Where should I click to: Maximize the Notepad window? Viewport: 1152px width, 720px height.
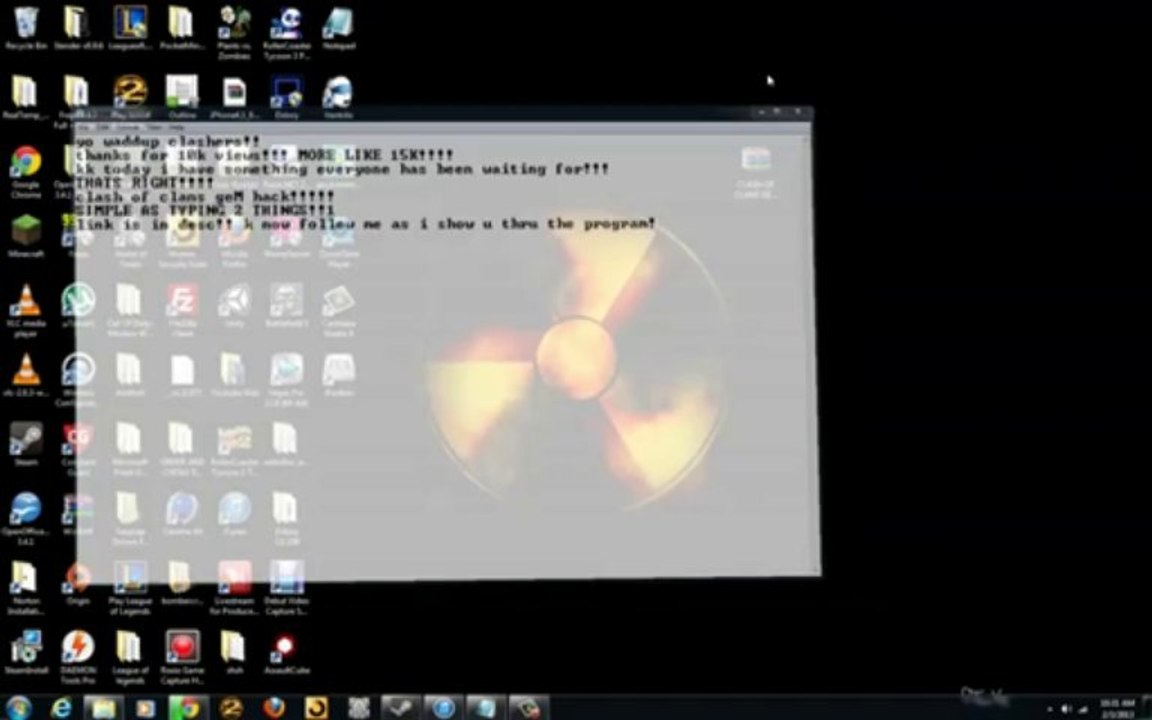pos(777,112)
